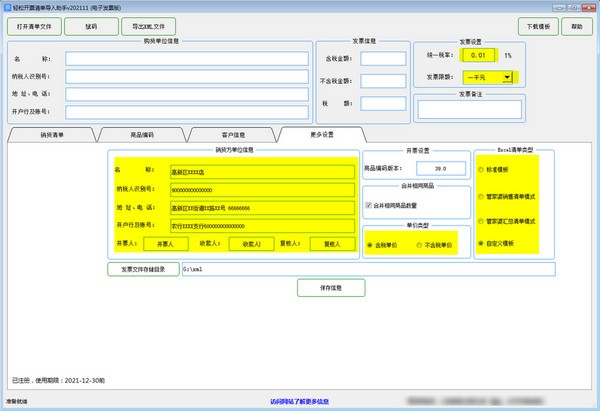Screen dimensions: 600x411
Task: Choose 管家婆销售清单模式 radio option
Action: 481,195
